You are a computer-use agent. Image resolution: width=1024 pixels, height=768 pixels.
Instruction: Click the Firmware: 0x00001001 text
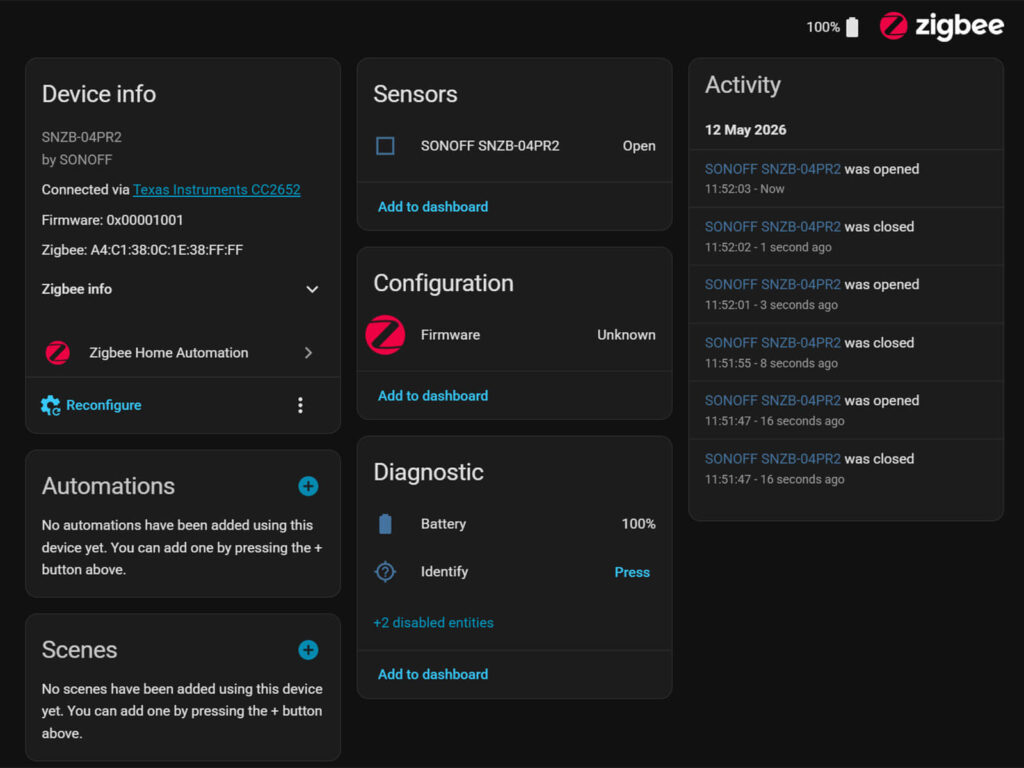112,220
